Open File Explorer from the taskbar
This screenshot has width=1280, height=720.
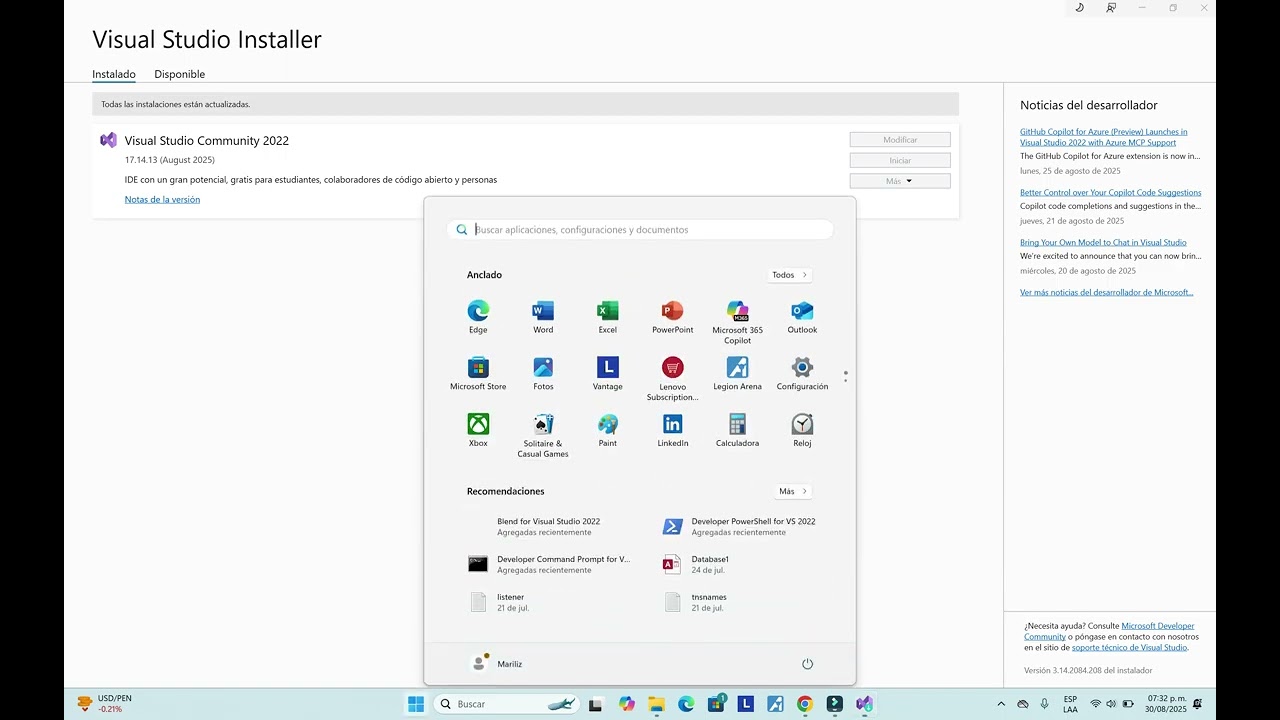(x=656, y=704)
